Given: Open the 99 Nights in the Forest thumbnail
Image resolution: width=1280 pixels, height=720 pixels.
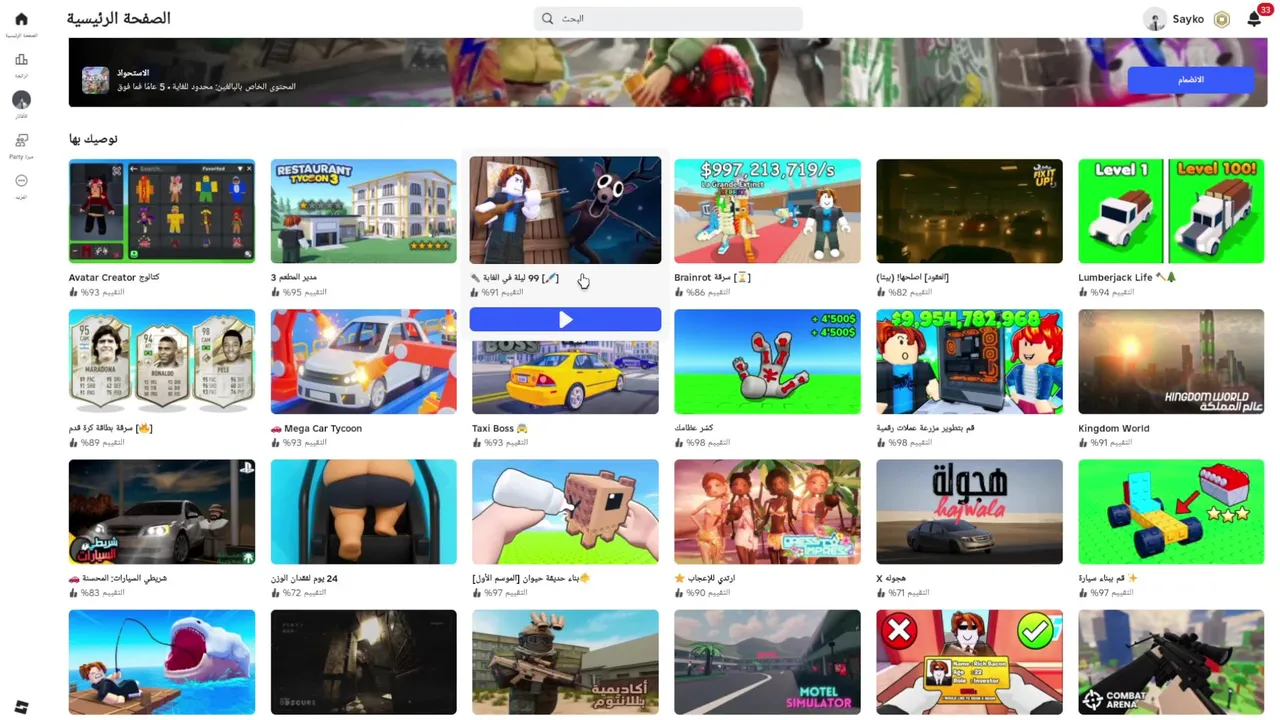Looking at the screenshot, I should click(x=565, y=210).
